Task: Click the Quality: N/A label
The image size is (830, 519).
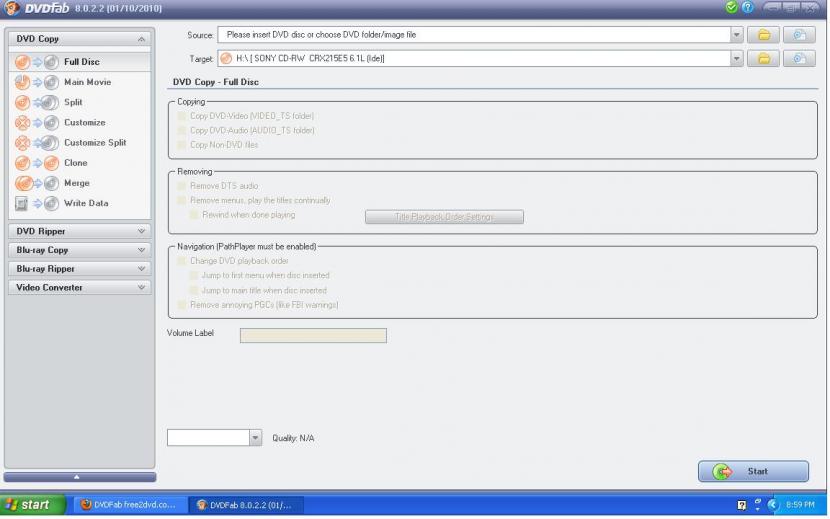Action: (x=294, y=439)
